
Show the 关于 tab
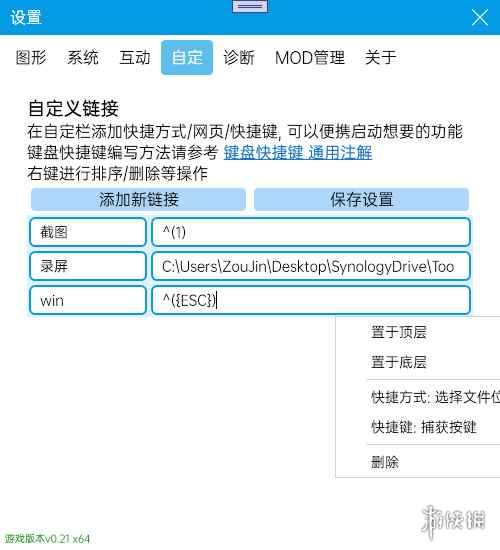click(380, 58)
